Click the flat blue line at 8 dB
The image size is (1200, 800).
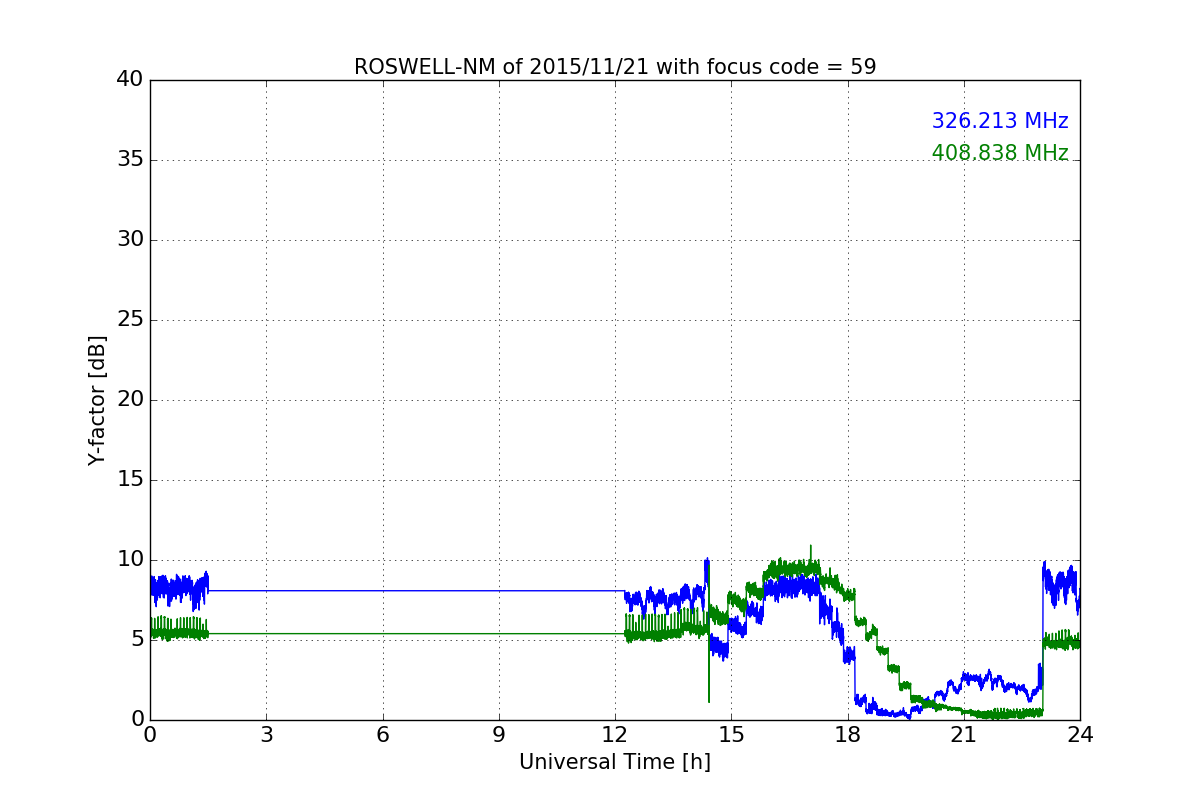pos(416,591)
